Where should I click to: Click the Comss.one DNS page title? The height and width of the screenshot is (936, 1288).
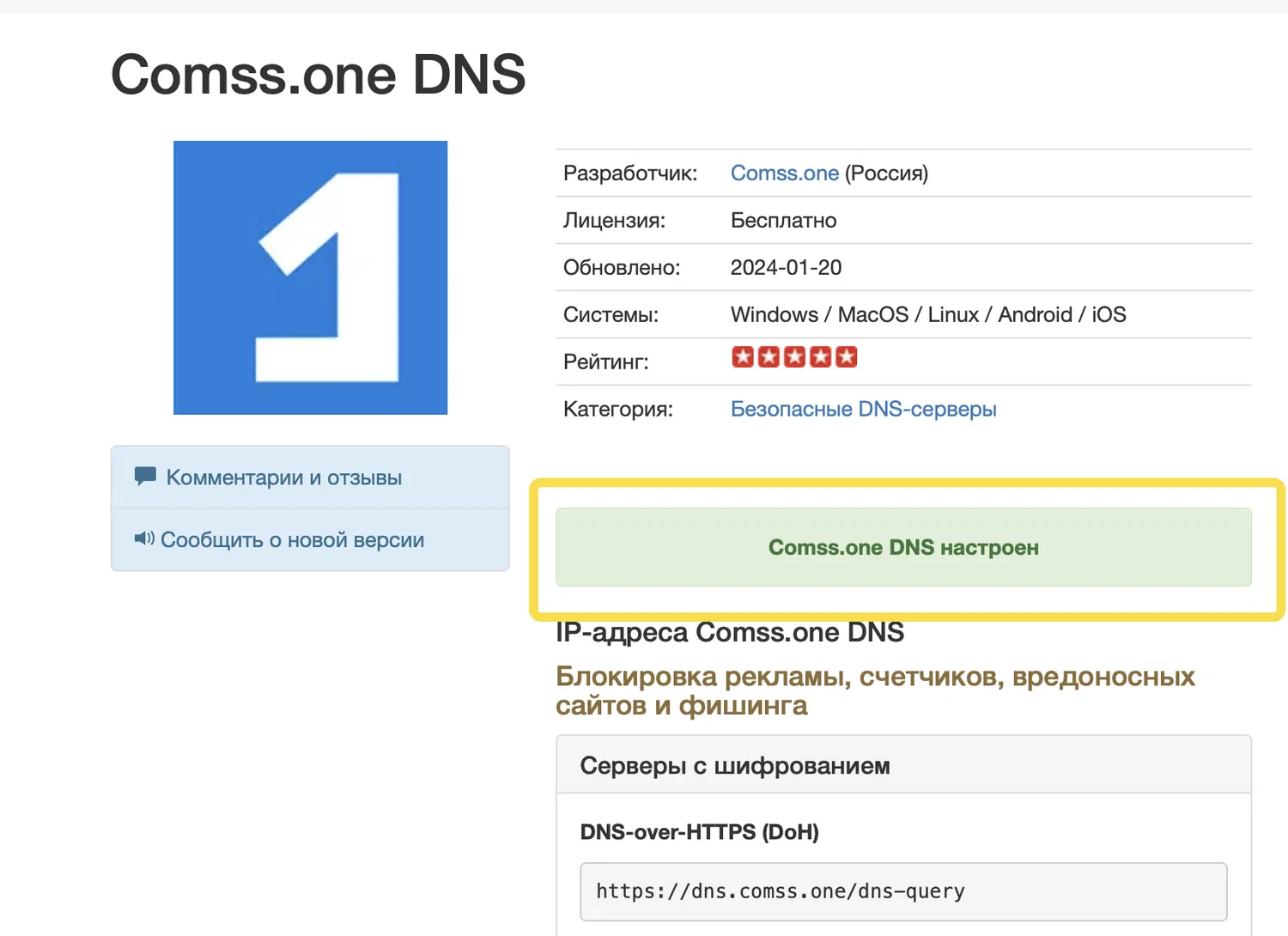(318, 75)
